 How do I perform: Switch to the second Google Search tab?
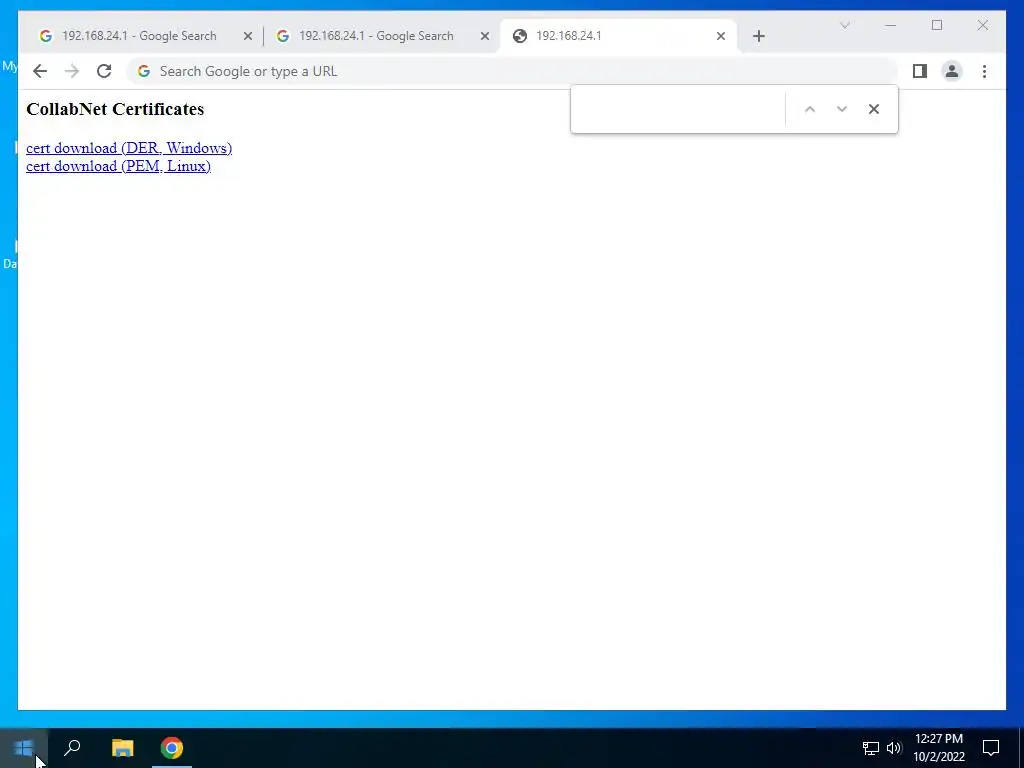point(376,36)
